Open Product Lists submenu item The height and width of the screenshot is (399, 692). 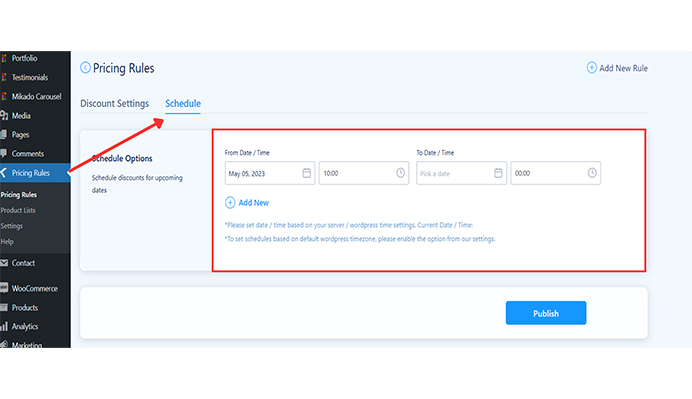[x=18, y=211]
